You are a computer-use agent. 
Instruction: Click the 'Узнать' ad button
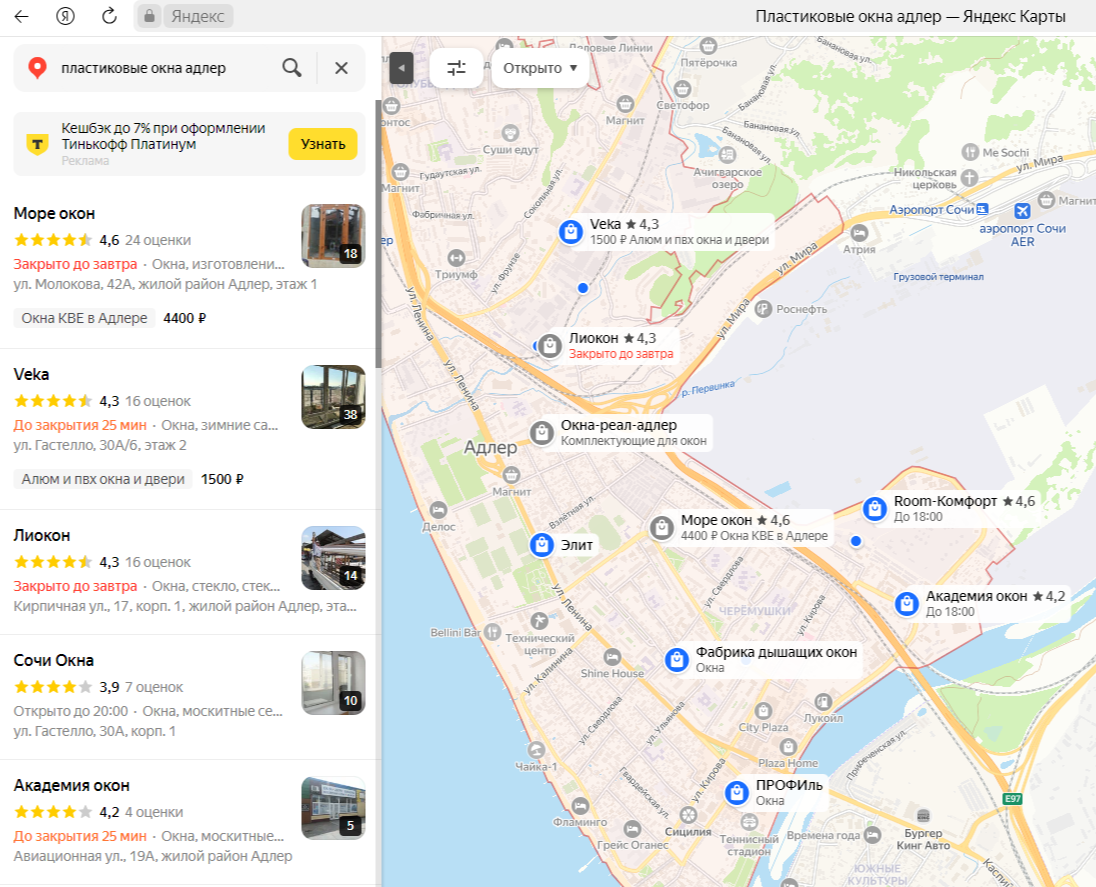click(x=323, y=144)
